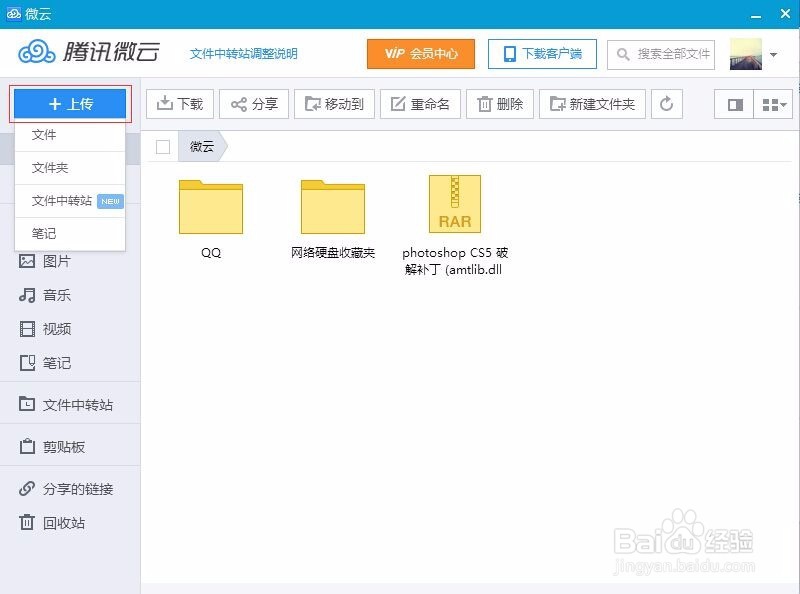800x594 pixels.
Task: Choose 文件夹 from the upload dropdown
Action: [x=70, y=168]
